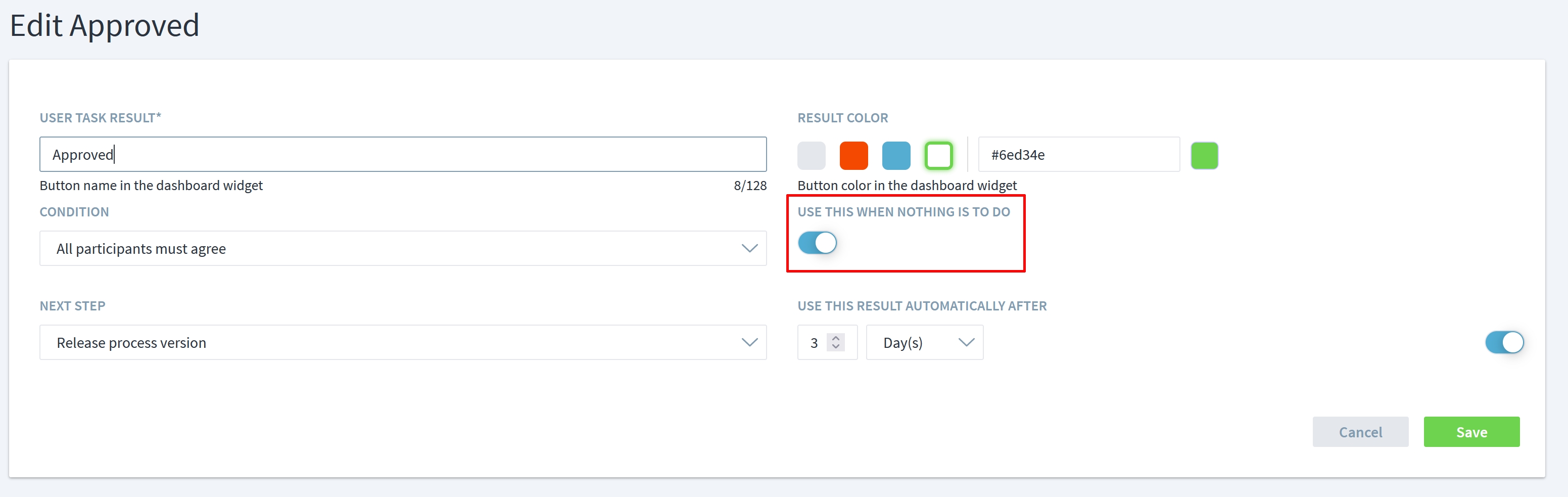The image size is (1568, 497).
Task: Click the #6ed34e hex color field
Action: click(x=1078, y=155)
